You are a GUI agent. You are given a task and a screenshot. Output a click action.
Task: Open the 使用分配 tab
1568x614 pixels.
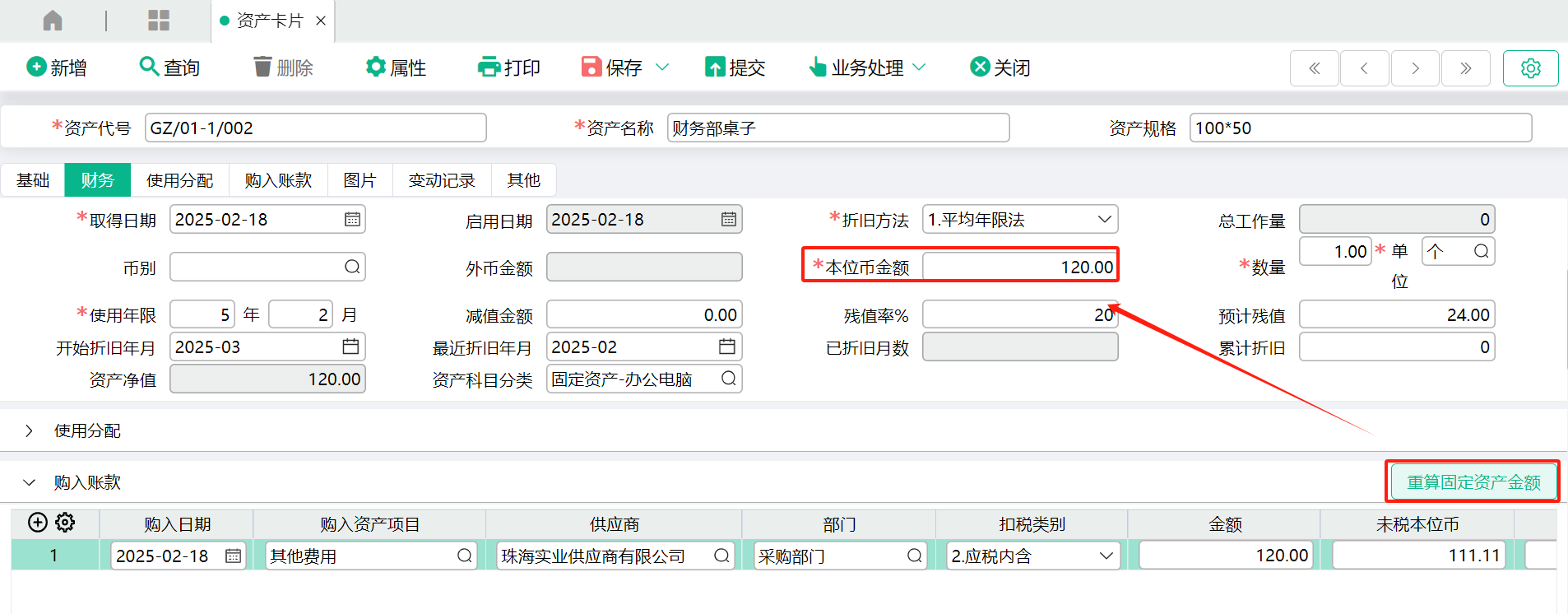(179, 180)
